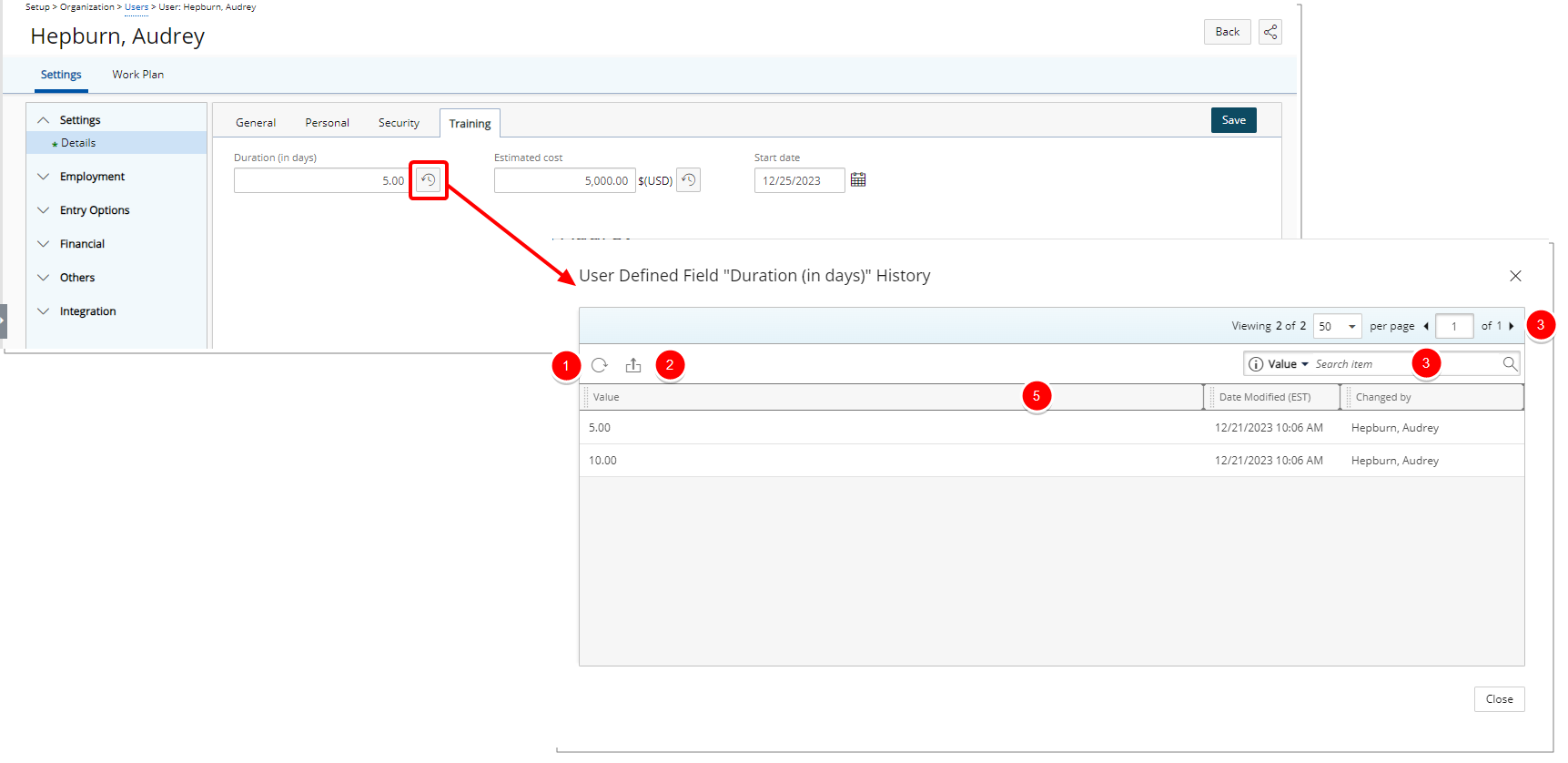Open Estimated cost history icon
This screenshot has width=1568, height=763.
click(689, 180)
